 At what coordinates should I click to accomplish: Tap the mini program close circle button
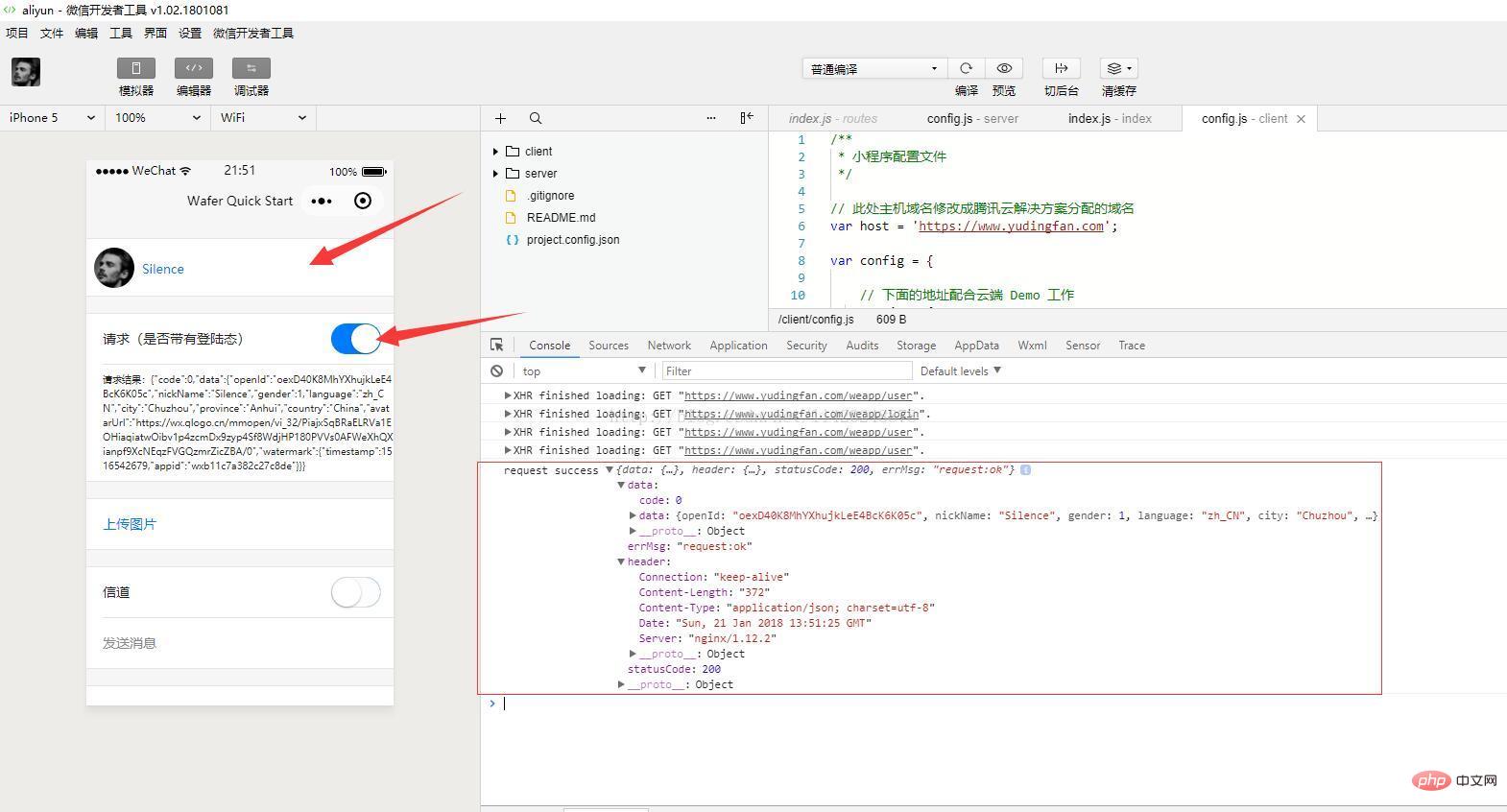coord(363,201)
